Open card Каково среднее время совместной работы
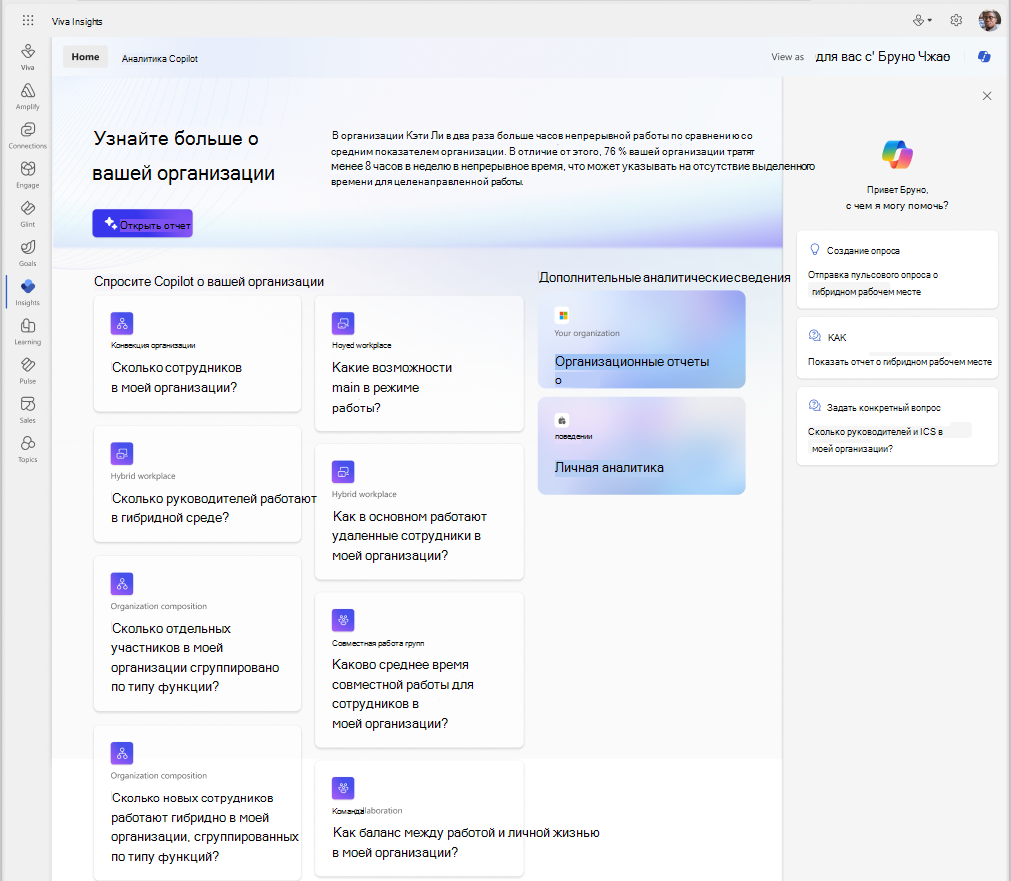Image resolution: width=1011 pixels, height=881 pixels. [419, 669]
